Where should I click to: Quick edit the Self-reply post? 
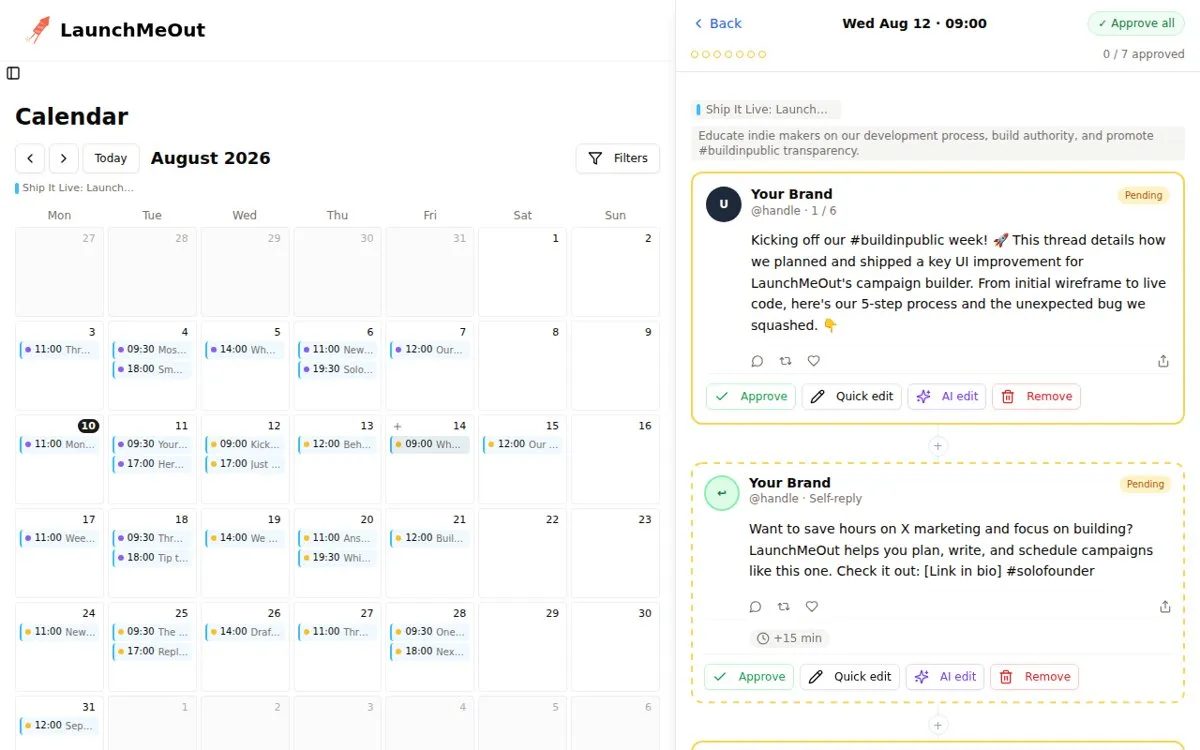point(850,676)
